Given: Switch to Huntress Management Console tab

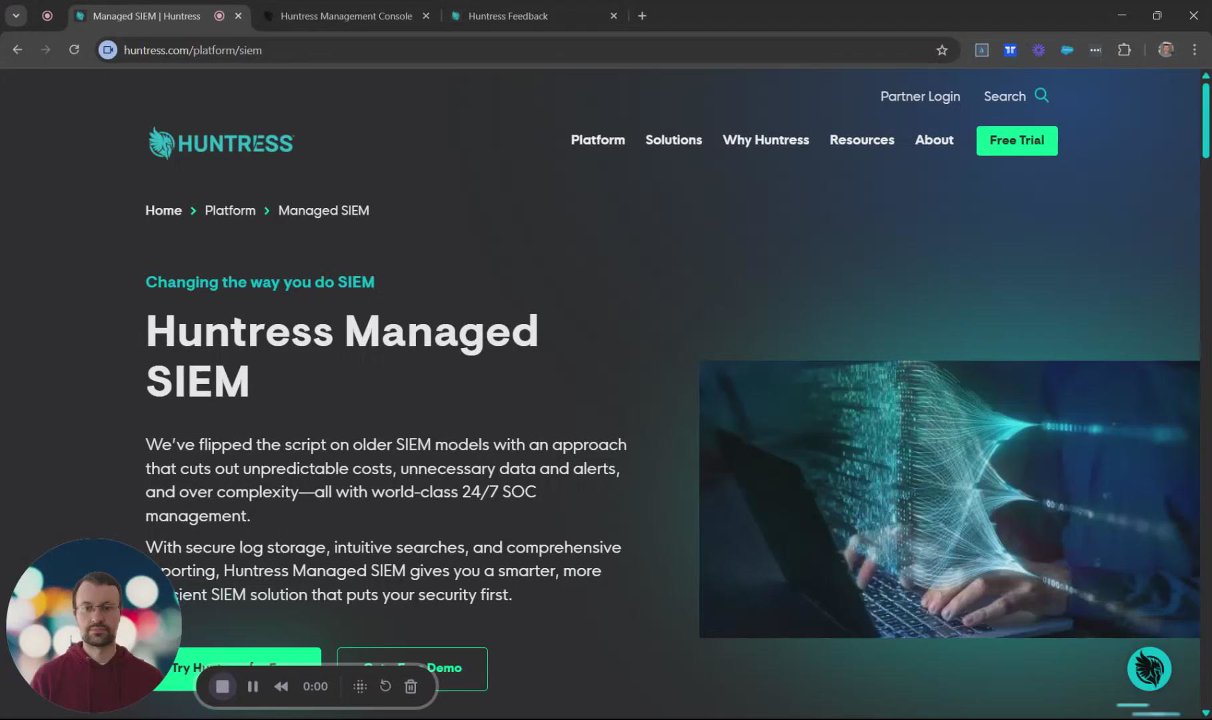Looking at the screenshot, I should pyautogui.click(x=346, y=16).
